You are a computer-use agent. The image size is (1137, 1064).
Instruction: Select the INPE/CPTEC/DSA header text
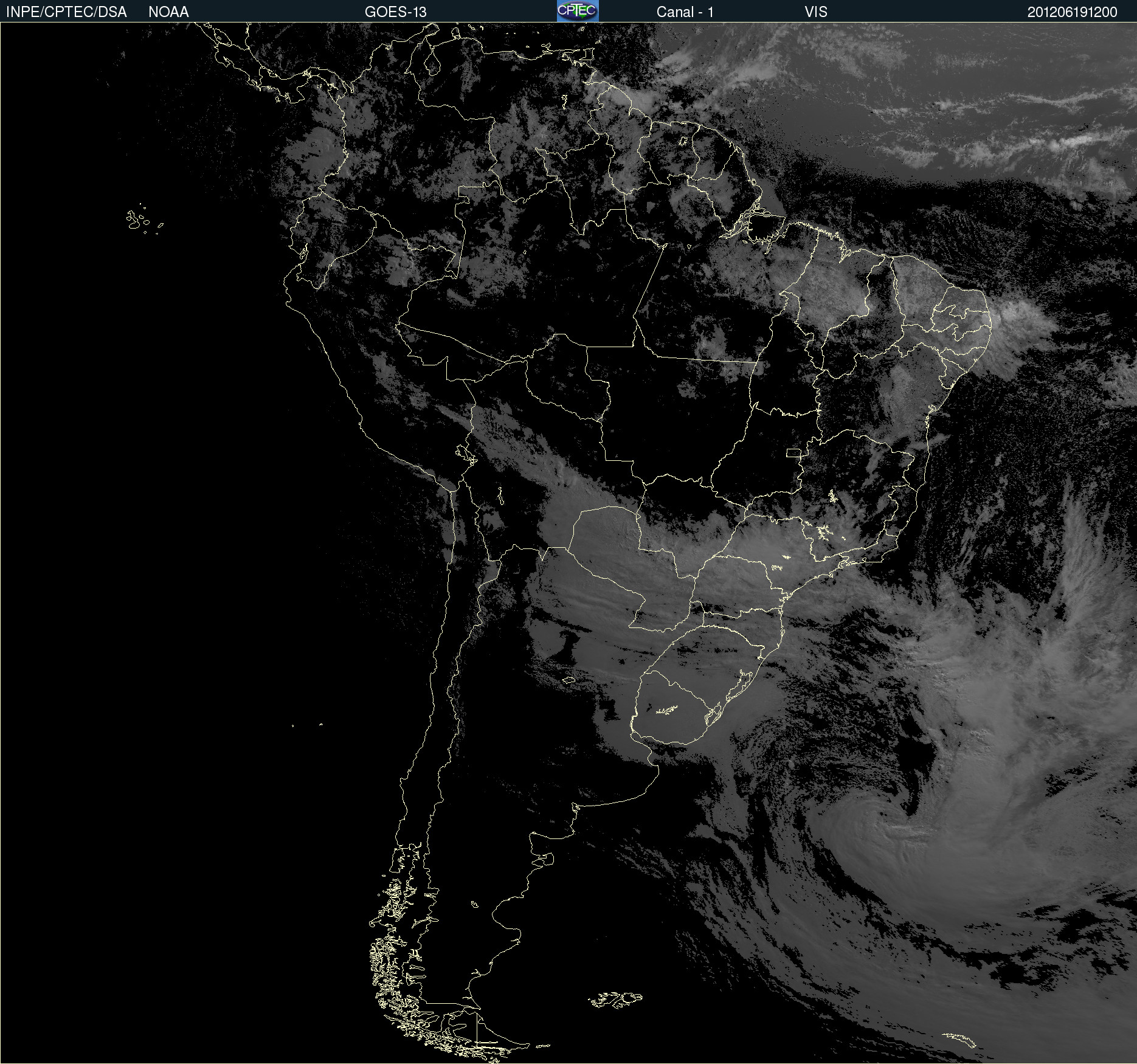pos(66,12)
